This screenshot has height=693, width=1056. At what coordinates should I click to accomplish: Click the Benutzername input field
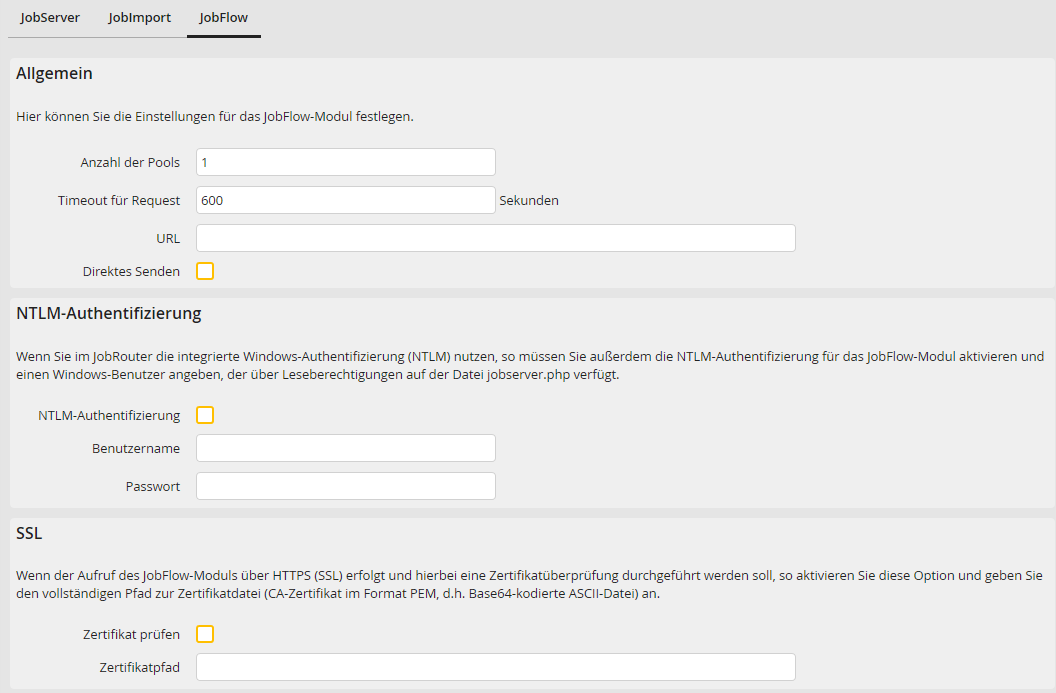(346, 448)
